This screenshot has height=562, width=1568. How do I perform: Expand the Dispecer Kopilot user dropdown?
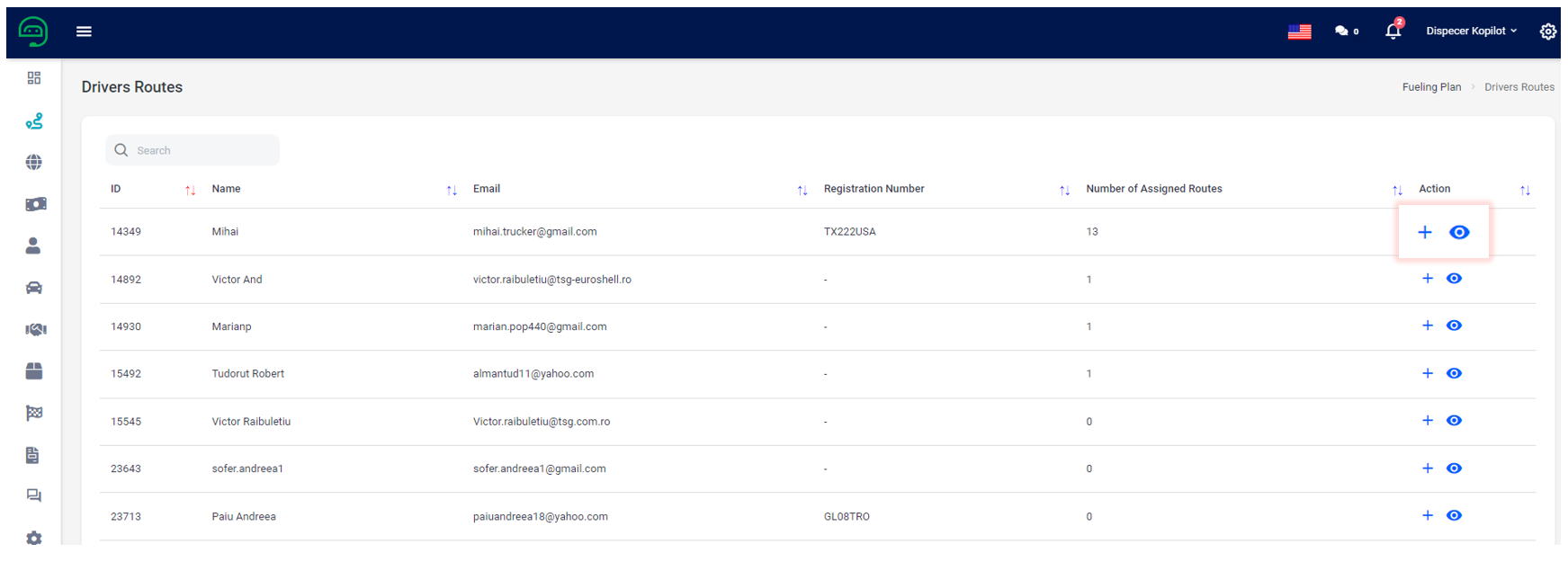click(1471, 31)
